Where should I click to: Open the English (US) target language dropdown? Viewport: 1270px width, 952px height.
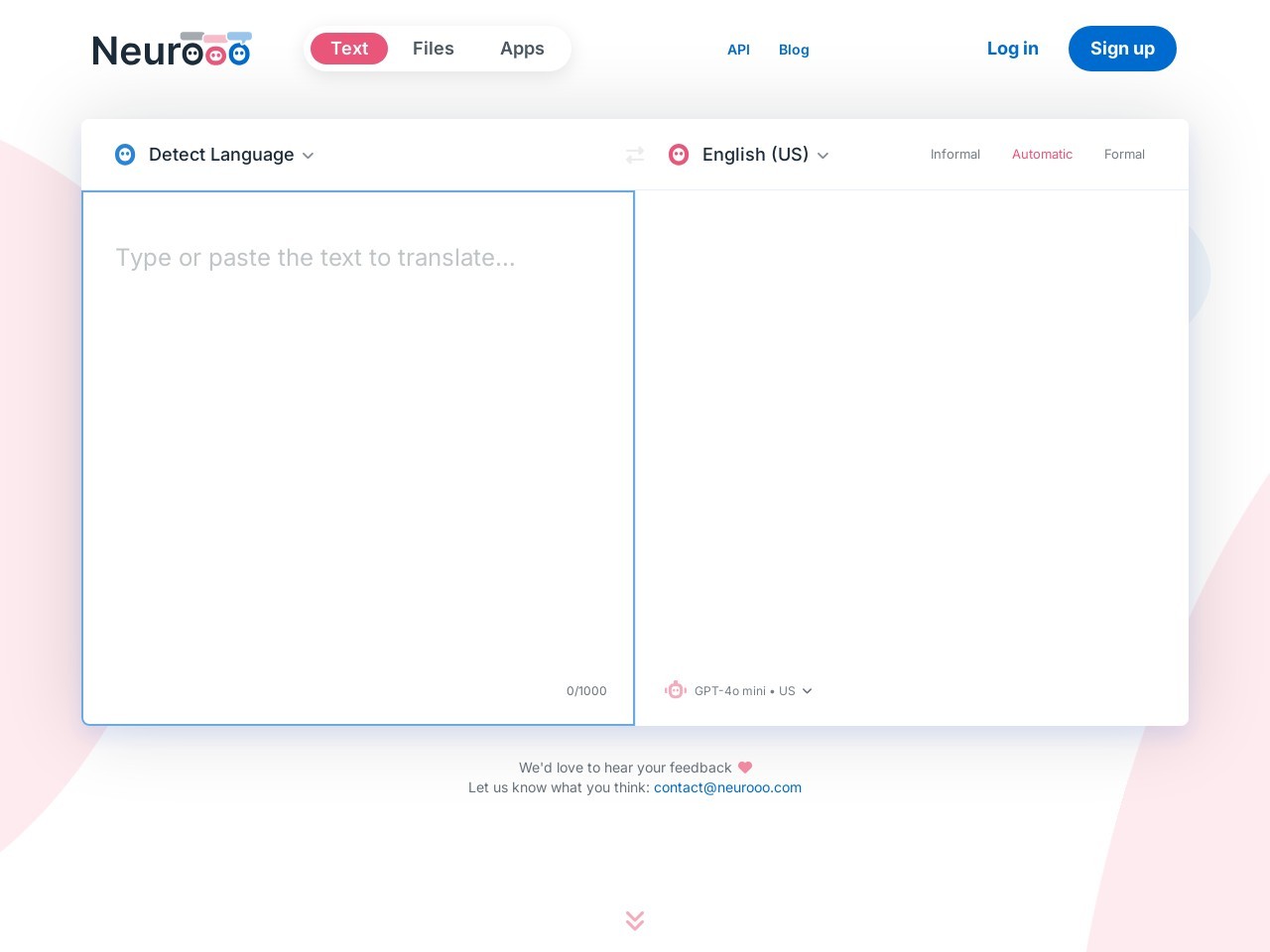766,155
